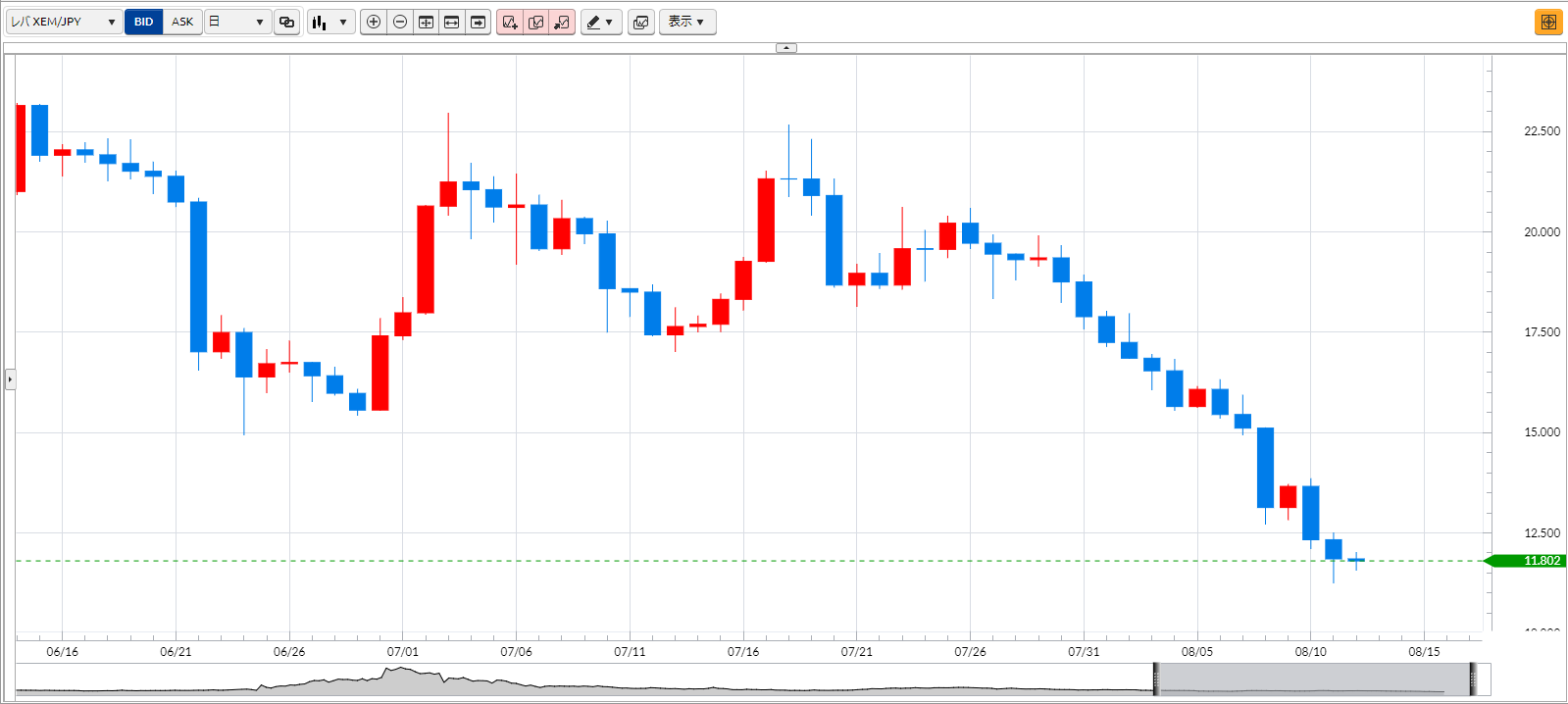
Task: Click the gray selected range in overview bar
Action: (x=1314, y=679)
